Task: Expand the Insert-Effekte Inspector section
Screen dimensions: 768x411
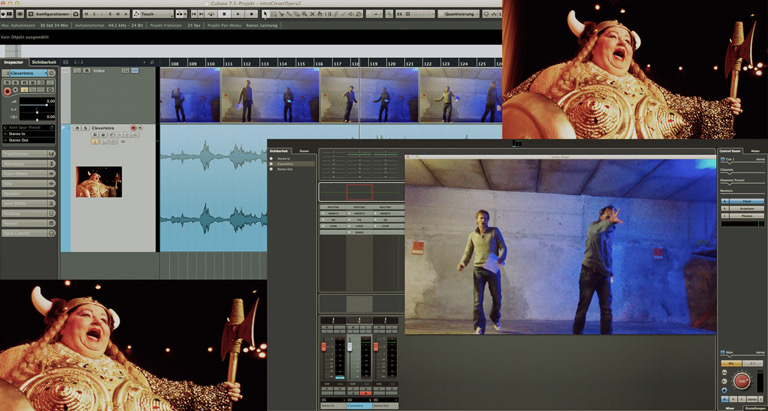Action: (28, 173)
